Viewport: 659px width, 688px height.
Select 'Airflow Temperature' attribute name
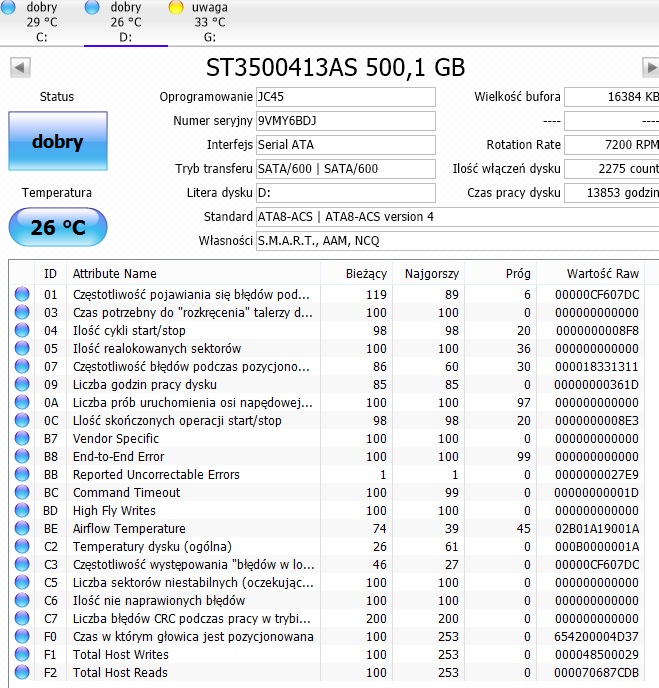pyautogui.click(x=129, y=528)
